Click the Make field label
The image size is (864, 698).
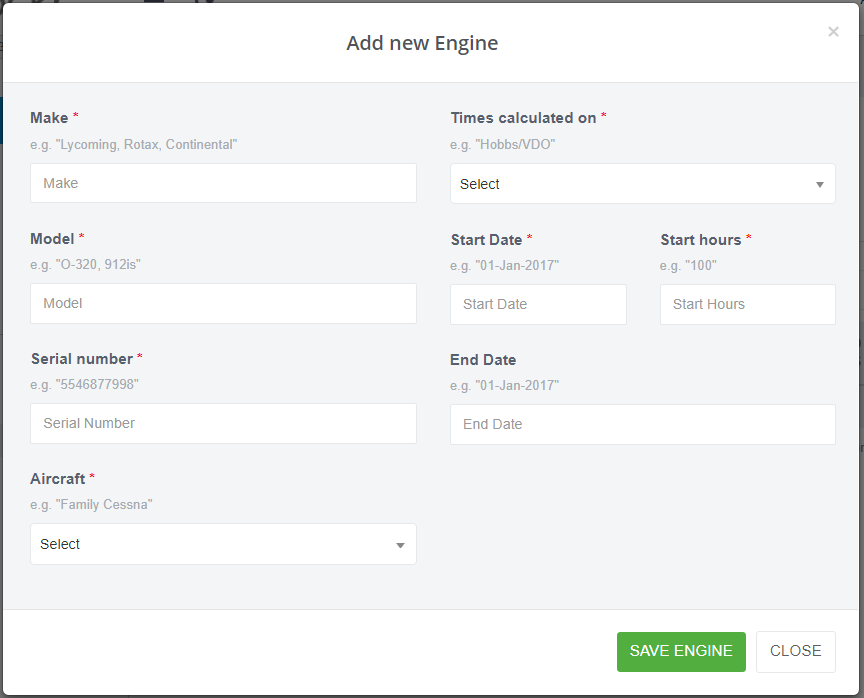point(49,118)
